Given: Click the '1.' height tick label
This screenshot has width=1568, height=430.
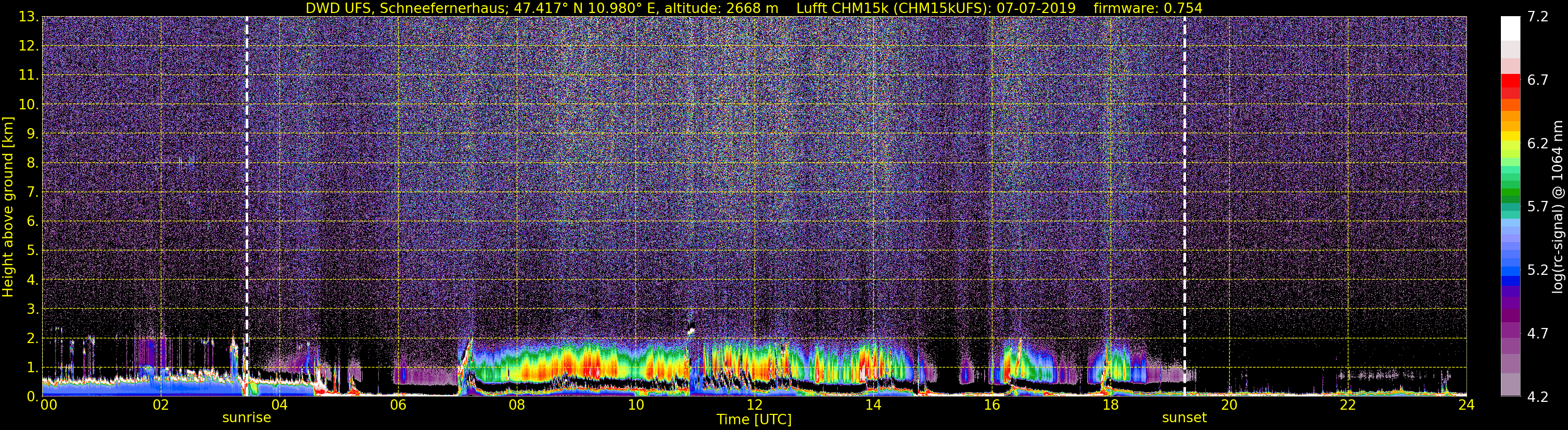Looking at the screenshot, I should pyautogui.click(x=33, y=367).
